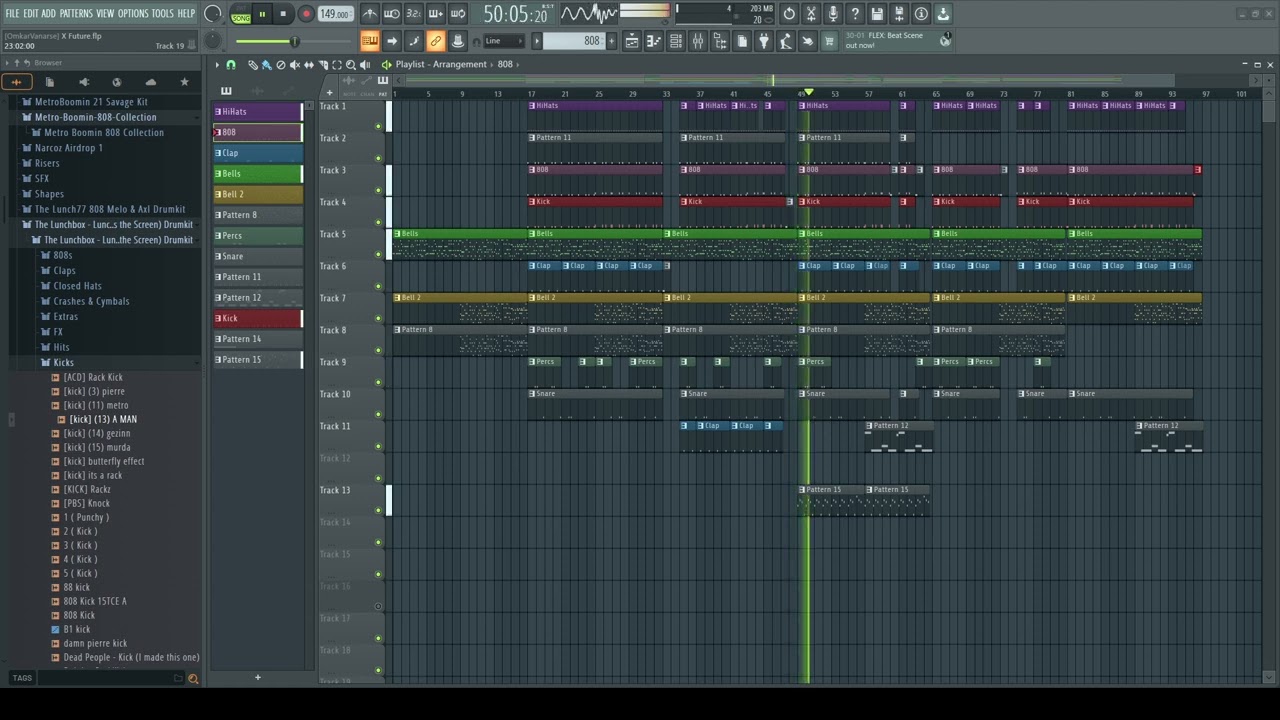
Task: Select the Slip tool in Playlist
Action: [x=309, y=65]
